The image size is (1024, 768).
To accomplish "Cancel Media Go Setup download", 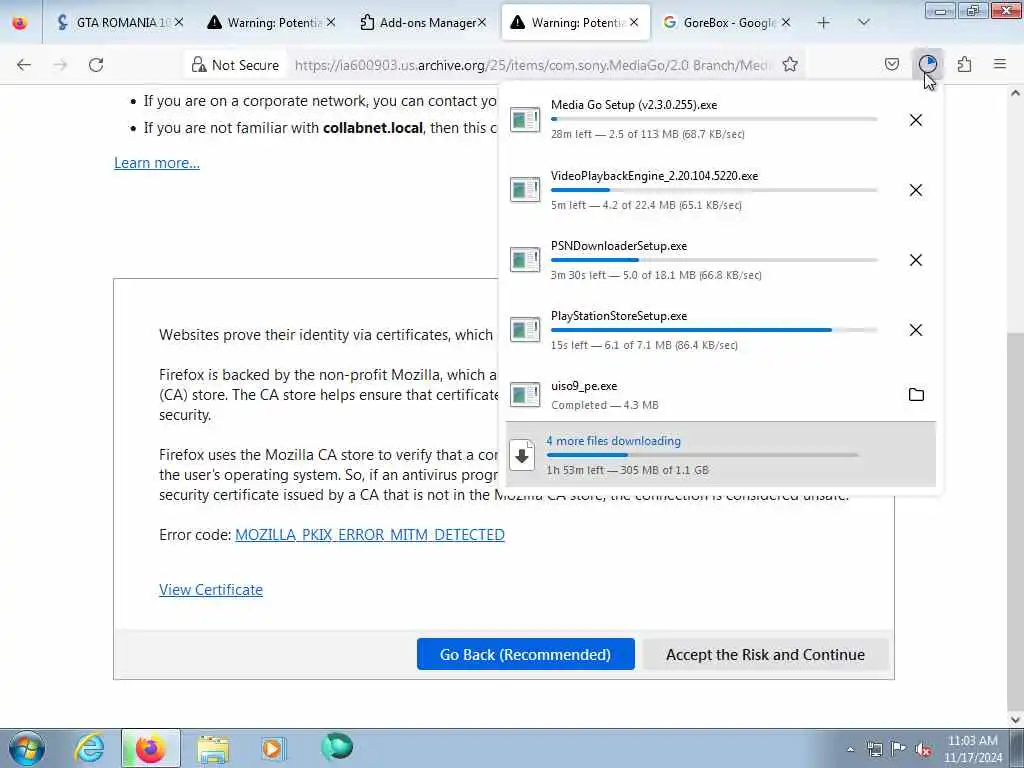I will (x=916, y=120).
